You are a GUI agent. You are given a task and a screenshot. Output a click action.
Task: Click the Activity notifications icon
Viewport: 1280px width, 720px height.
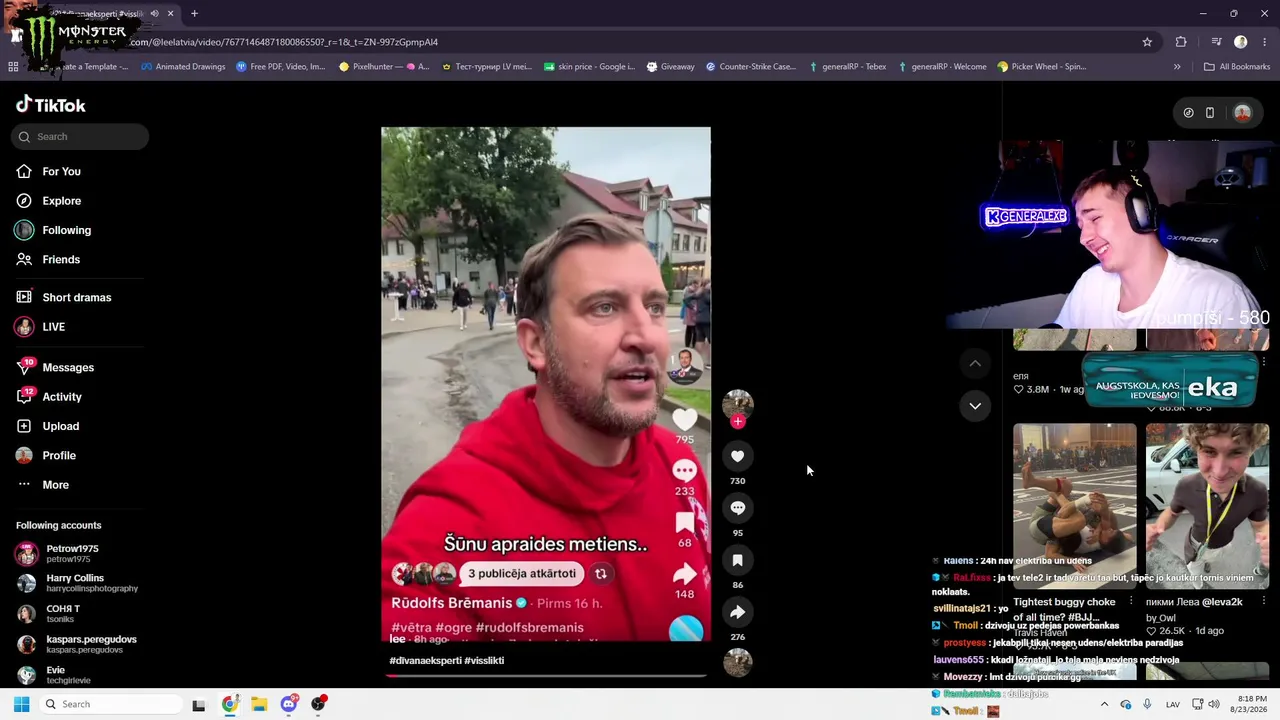click(24, 397)
